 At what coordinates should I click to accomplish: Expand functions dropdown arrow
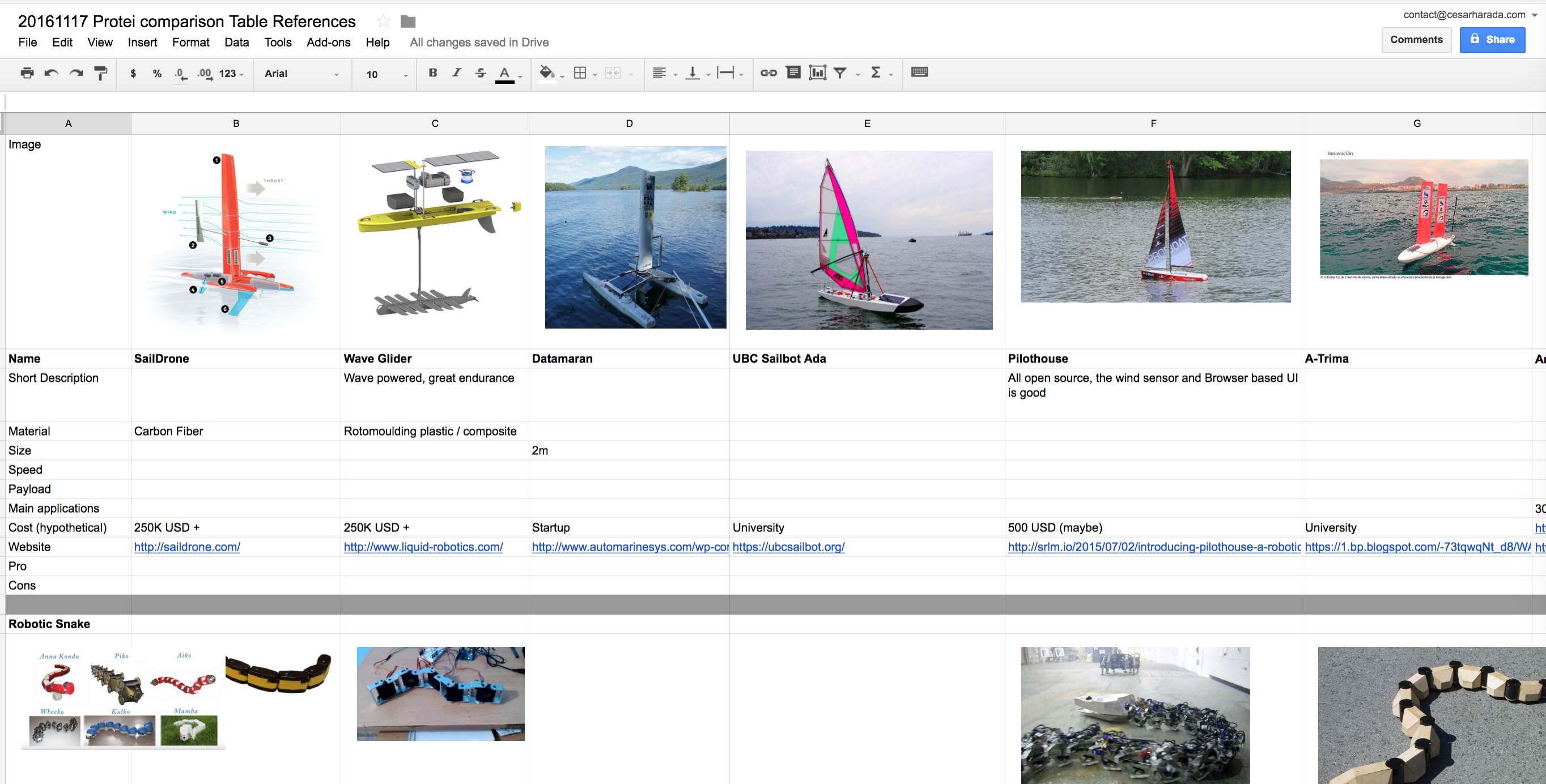891,74
